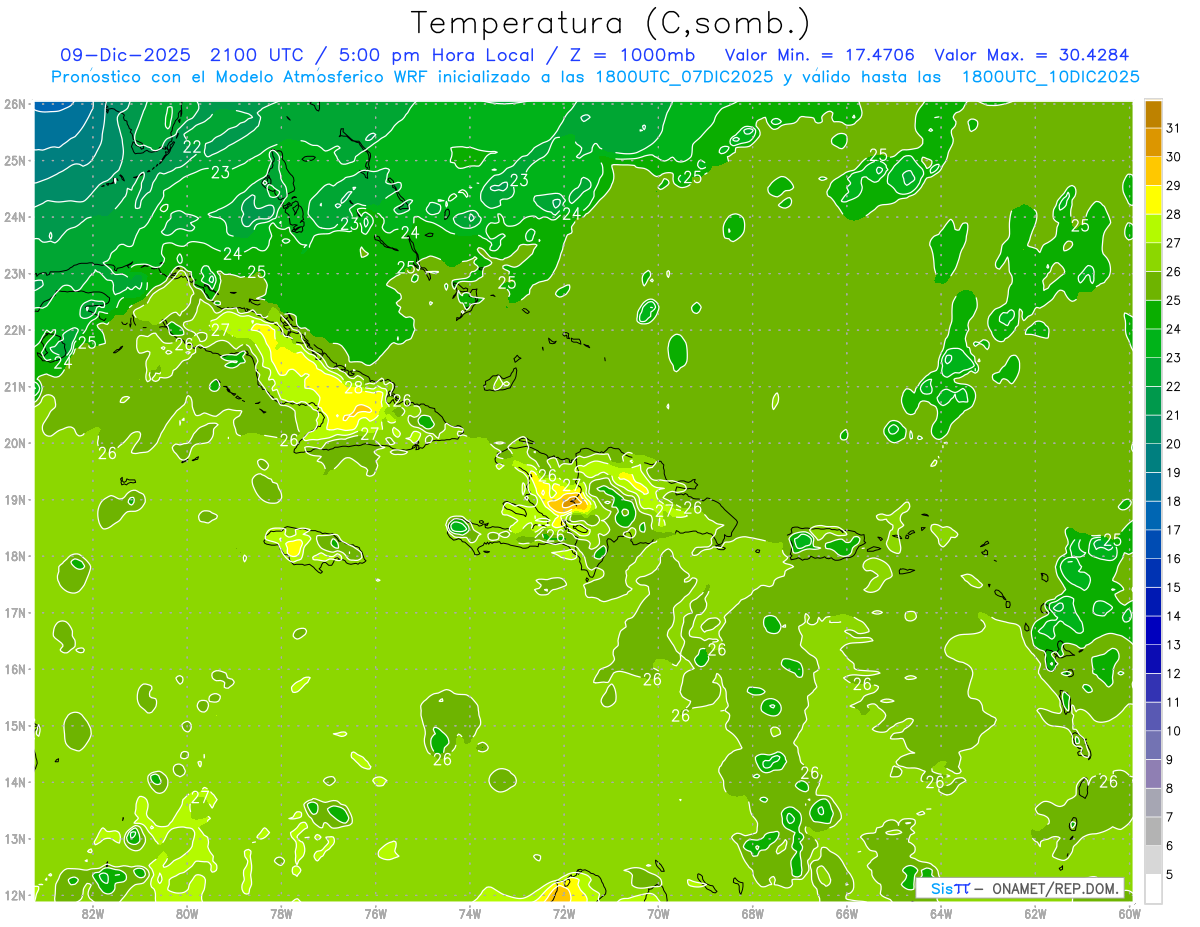
Task: Select the initialization time '1800UTC_07DIC2025'
Action: pos(682,77)
